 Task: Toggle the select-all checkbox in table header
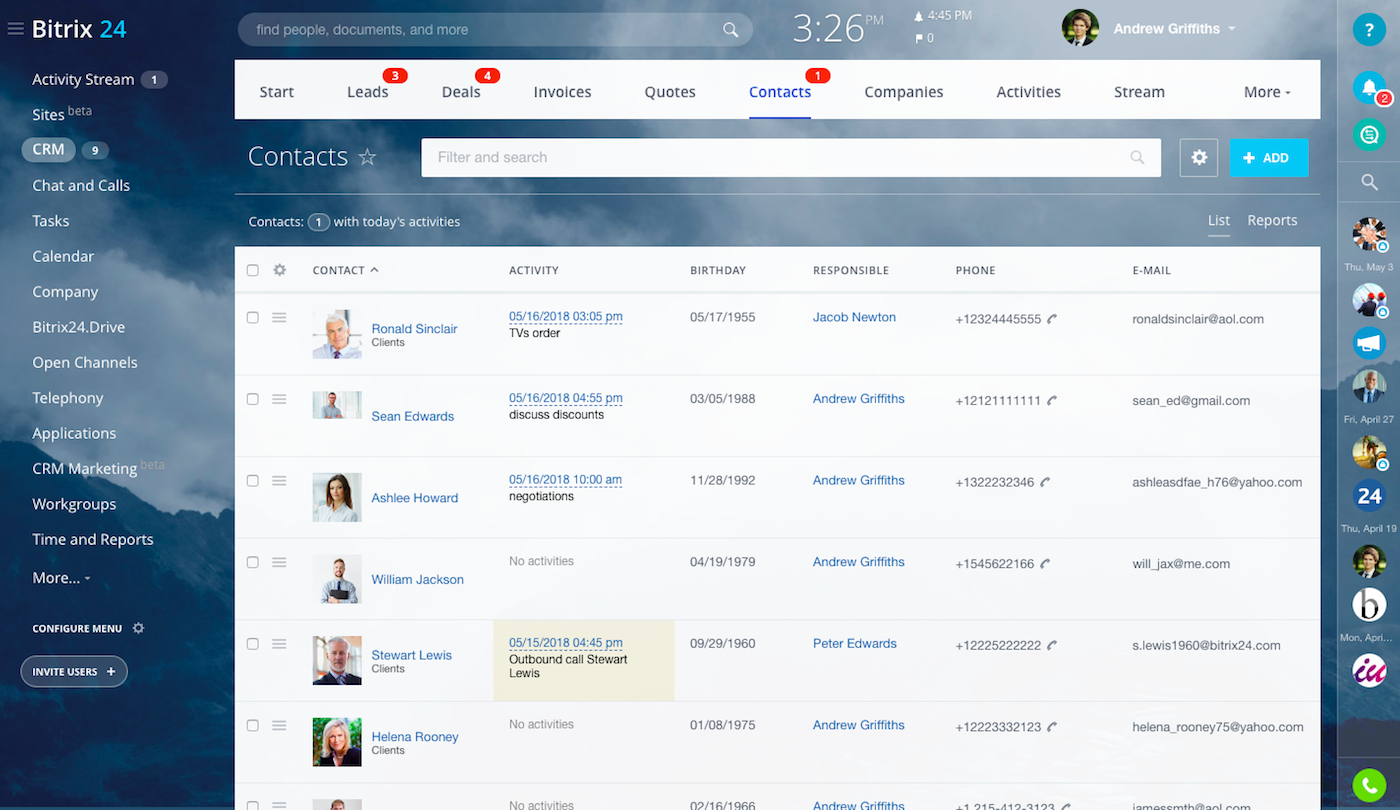(x=252, y=270)
